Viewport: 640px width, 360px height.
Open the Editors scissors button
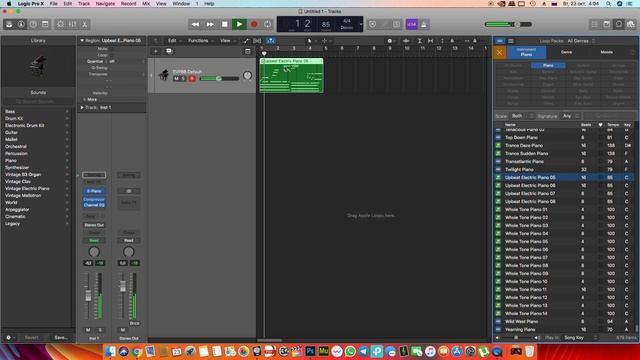(x=84, y=24)
